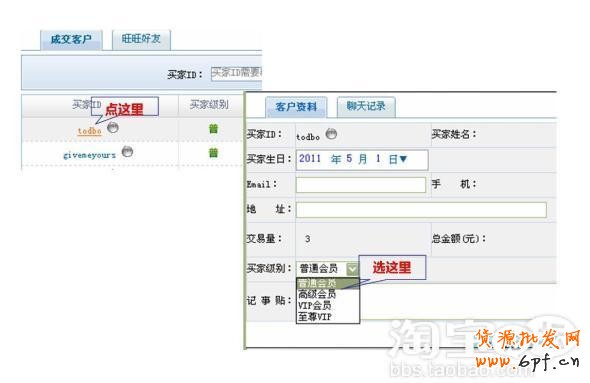Click the Wangwang icon next to todbo in list

coord(113,128)
